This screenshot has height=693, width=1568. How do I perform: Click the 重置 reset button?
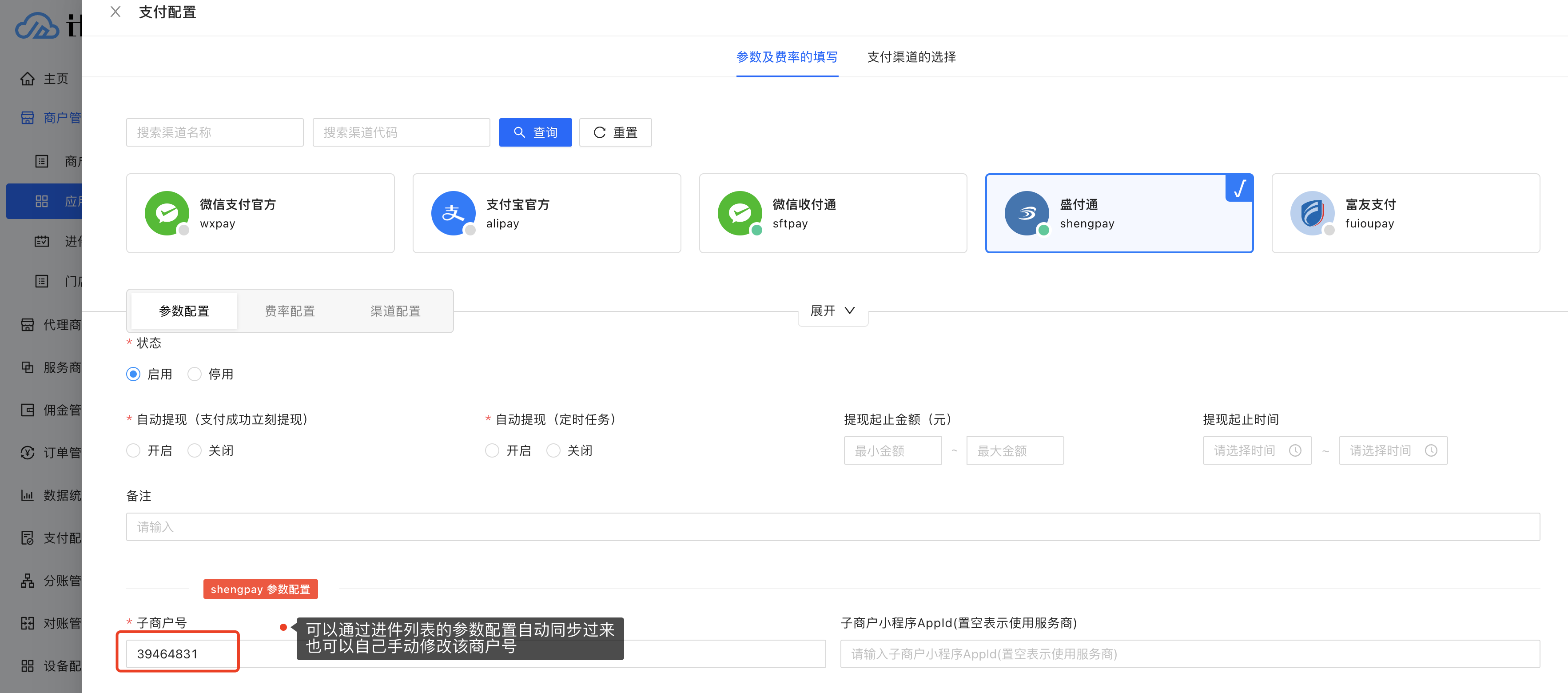[x=615, y=132]
